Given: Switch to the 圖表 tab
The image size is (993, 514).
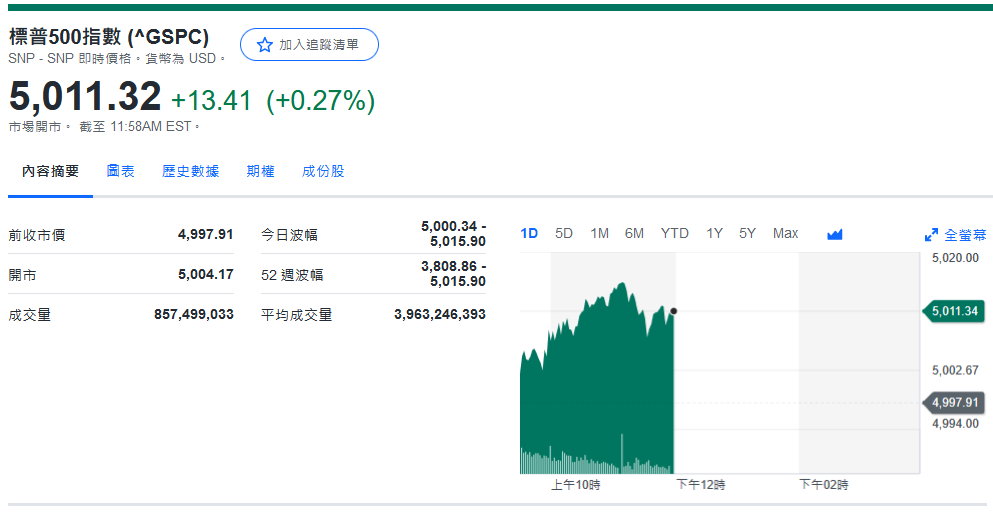Looking at the screenshot, I should coord(121,171).
